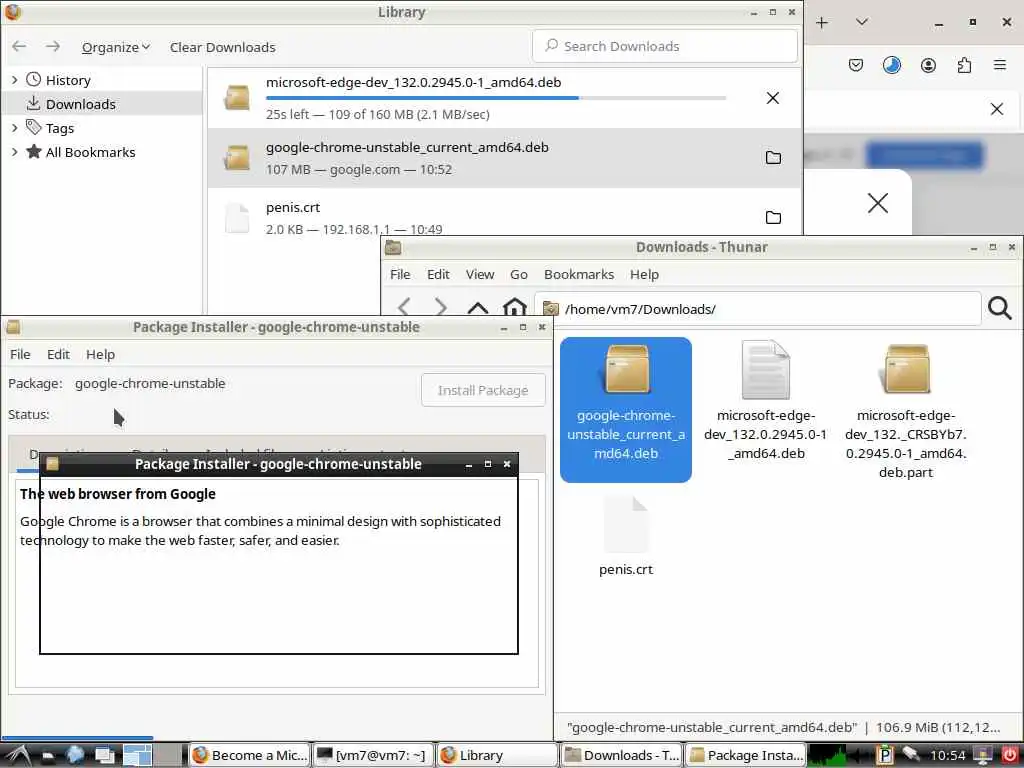The width and height of the screenshot is (1024, 768).
Task: Expand the History tree item
Action: [x=14, y=80]
